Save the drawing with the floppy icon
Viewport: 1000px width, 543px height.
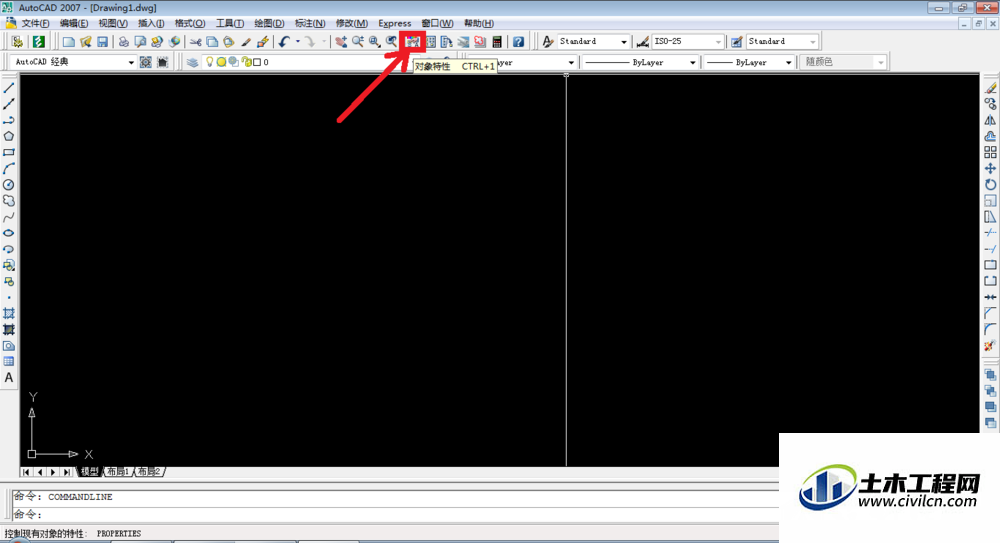[x=102, y=41]
